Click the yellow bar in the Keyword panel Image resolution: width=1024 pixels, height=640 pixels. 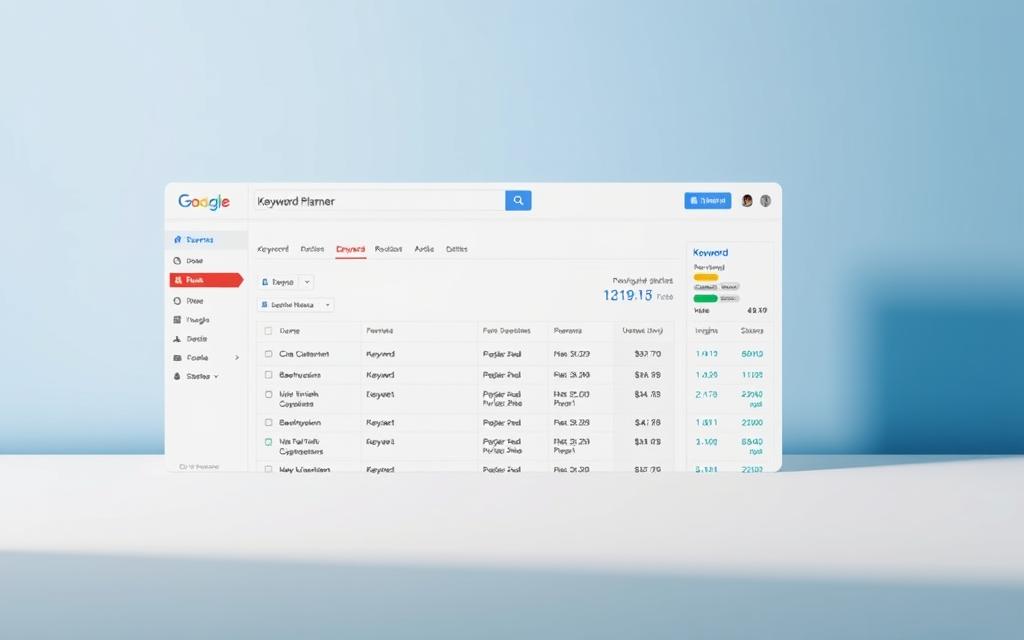click(706, 277)
